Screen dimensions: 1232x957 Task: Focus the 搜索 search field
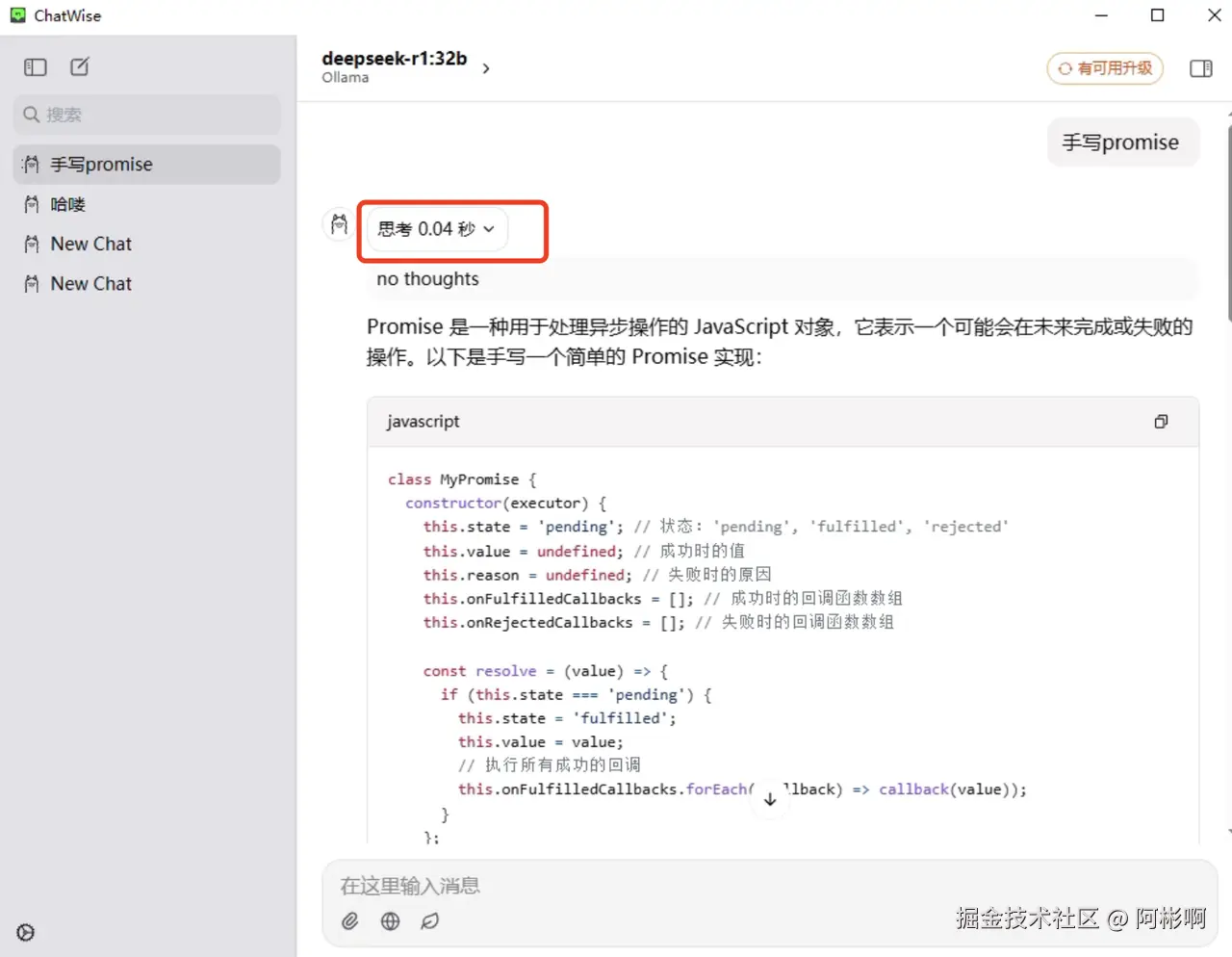click(147, 115)
